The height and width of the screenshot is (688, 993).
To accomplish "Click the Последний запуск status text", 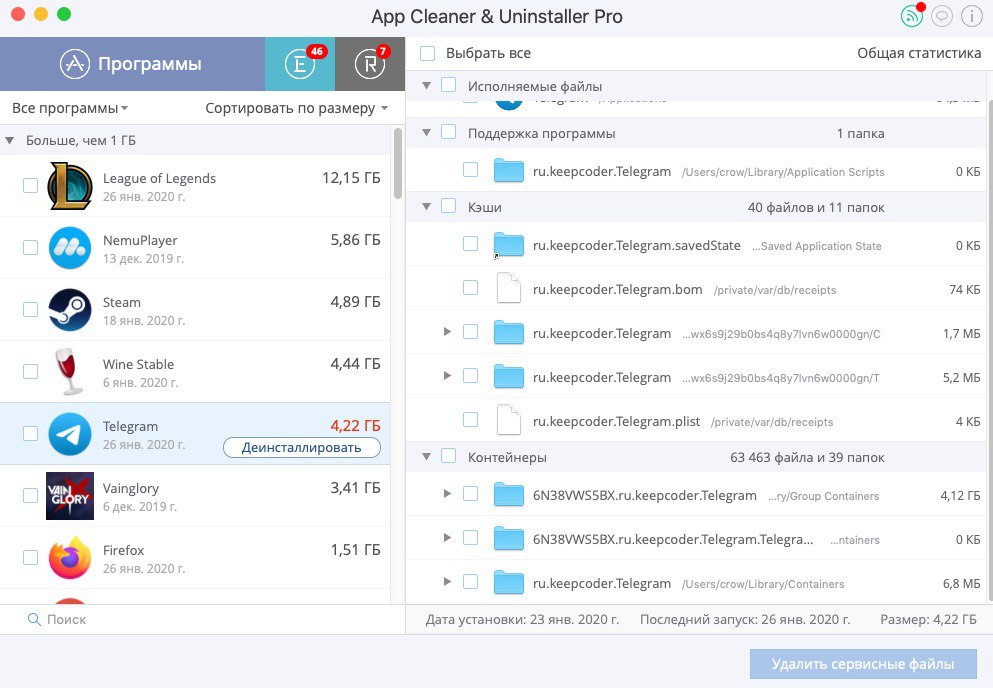I will pos(745,620).
